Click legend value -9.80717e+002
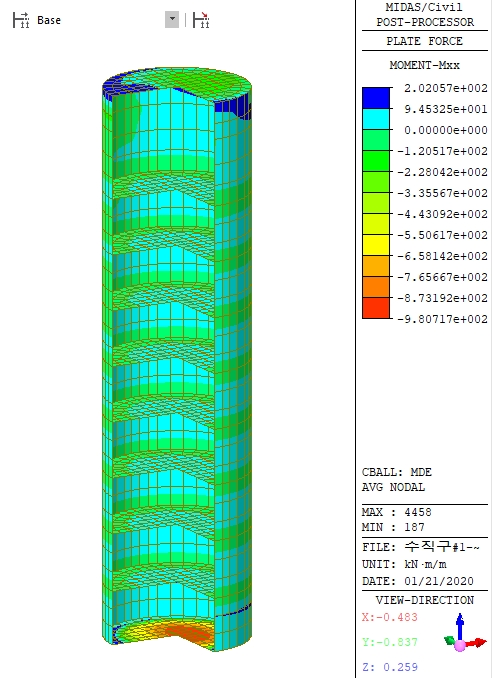492x678 pixels. coord(443,319)
